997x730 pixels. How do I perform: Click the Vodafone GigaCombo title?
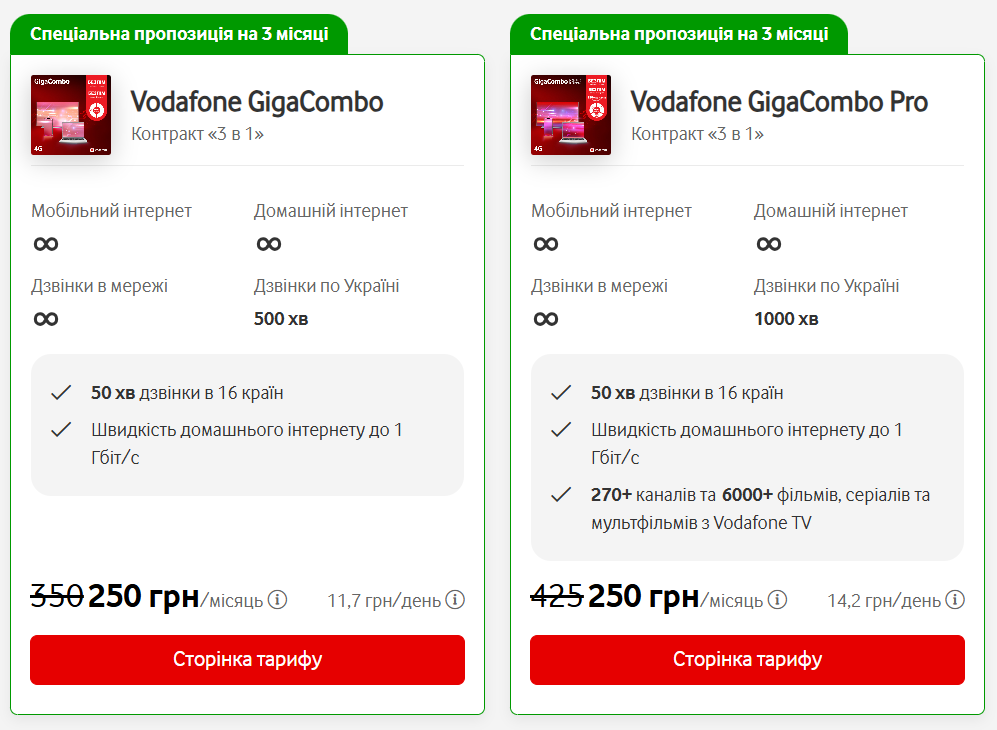click(x=257, y=102)
